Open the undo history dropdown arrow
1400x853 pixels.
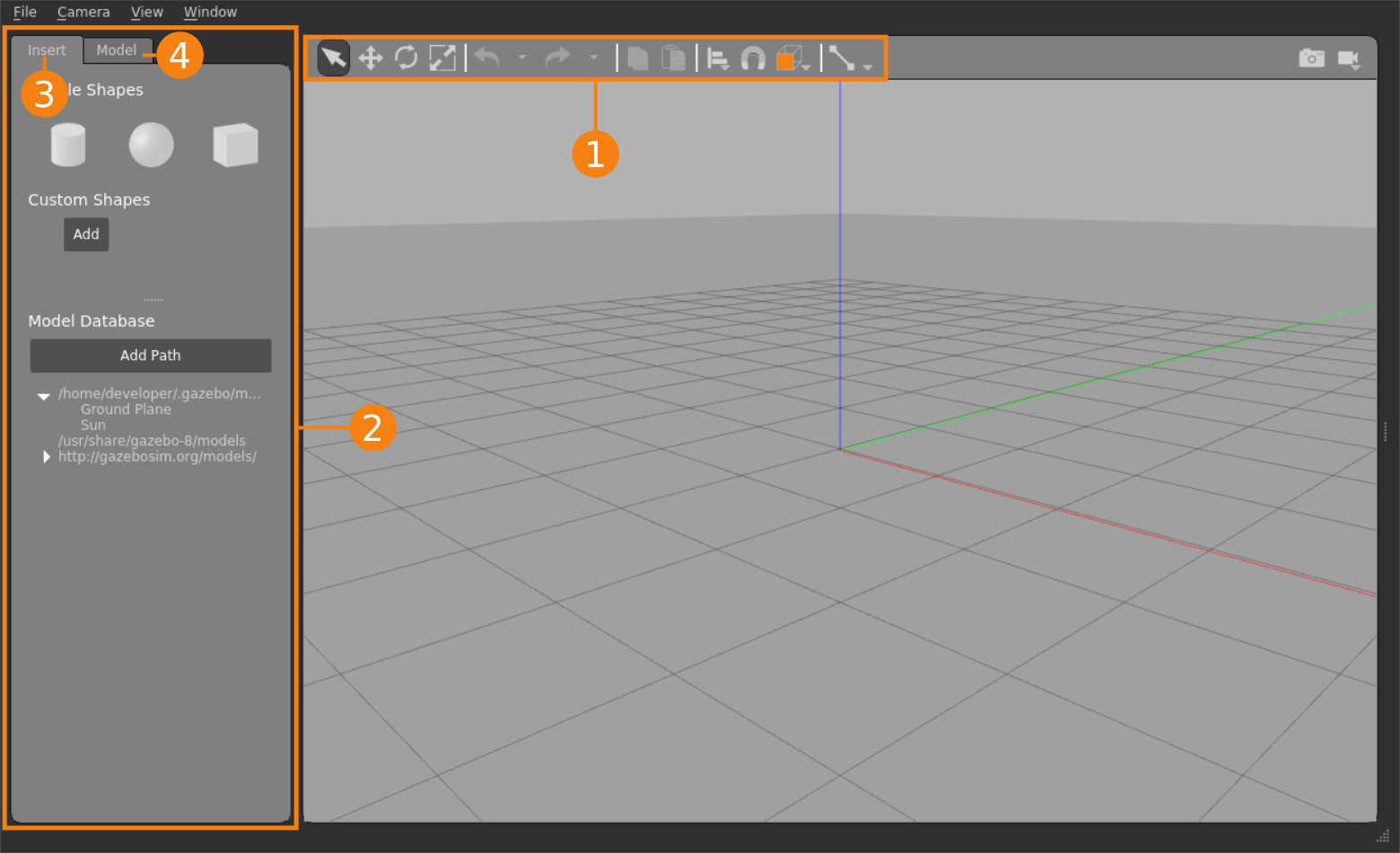point(522,58)
